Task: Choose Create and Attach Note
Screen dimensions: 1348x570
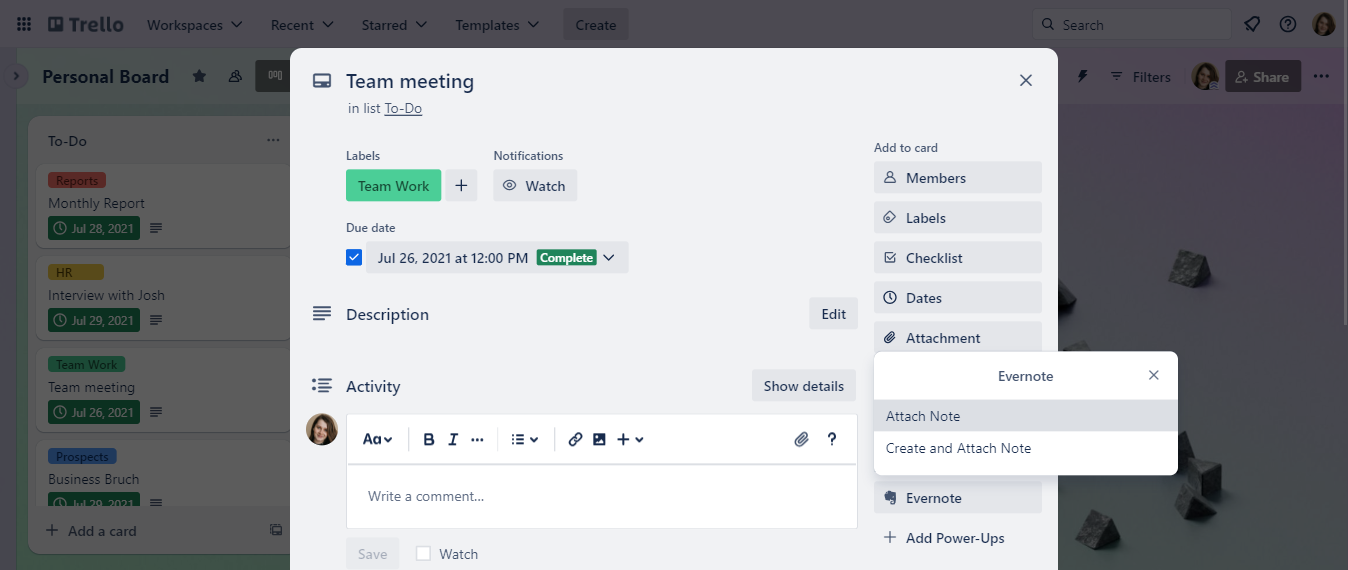Action: 958,448
